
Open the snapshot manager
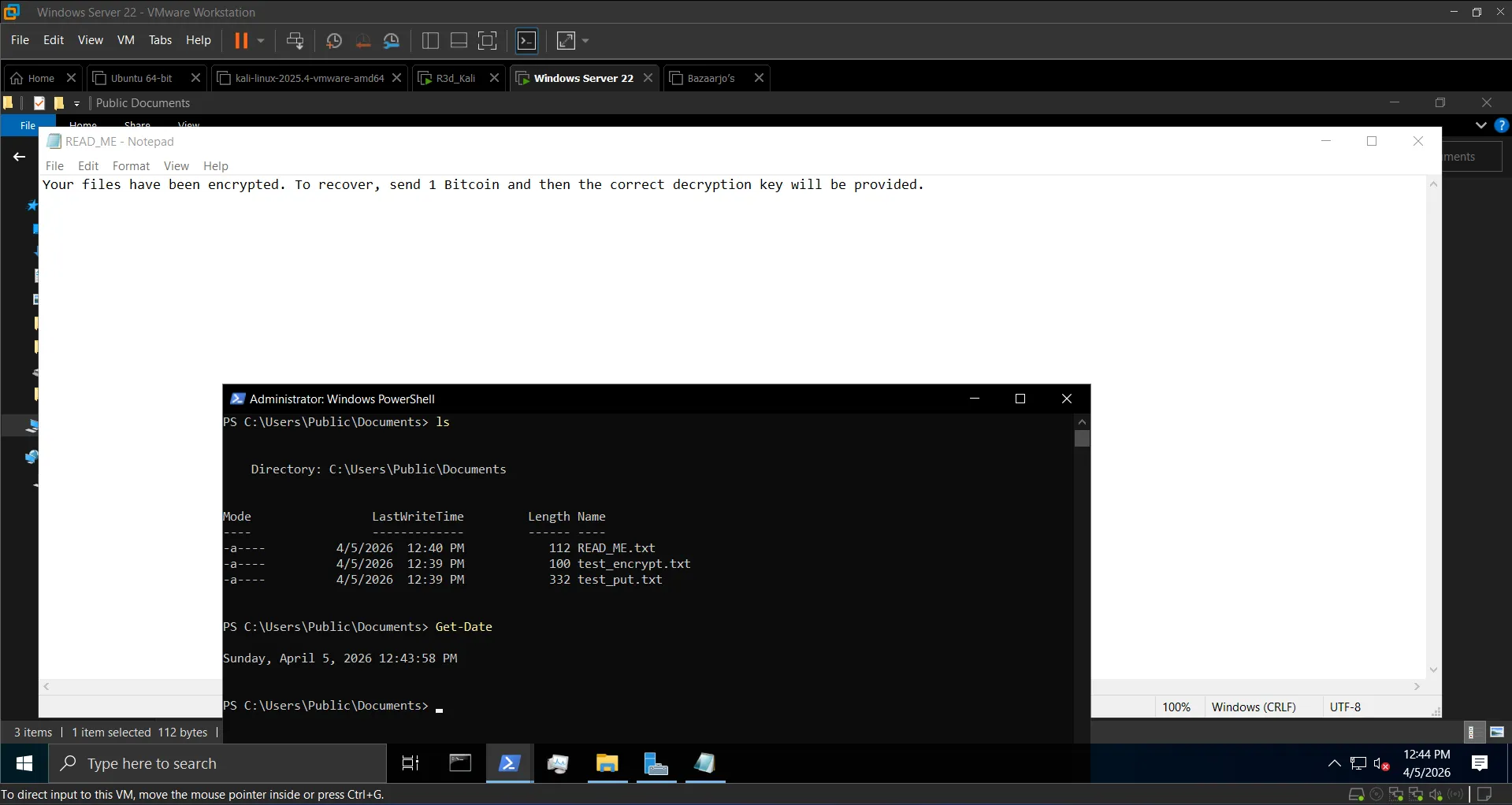point(392,41)
